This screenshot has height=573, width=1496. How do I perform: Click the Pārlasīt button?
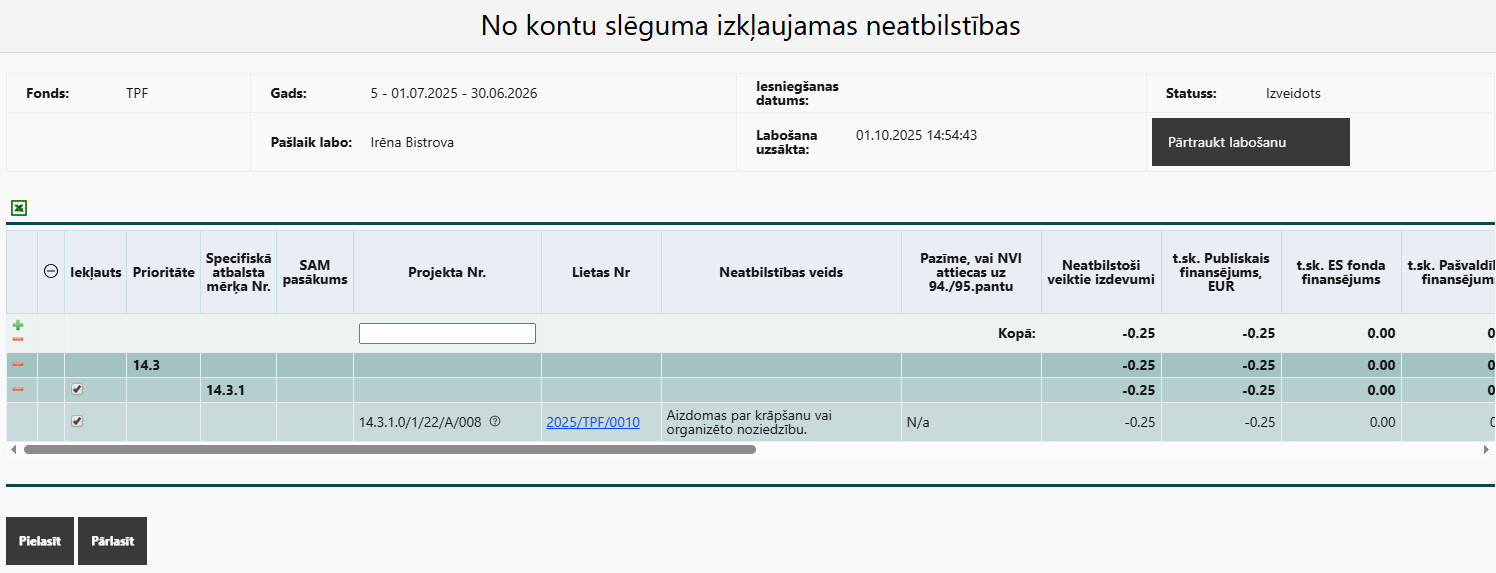point(112,541)
